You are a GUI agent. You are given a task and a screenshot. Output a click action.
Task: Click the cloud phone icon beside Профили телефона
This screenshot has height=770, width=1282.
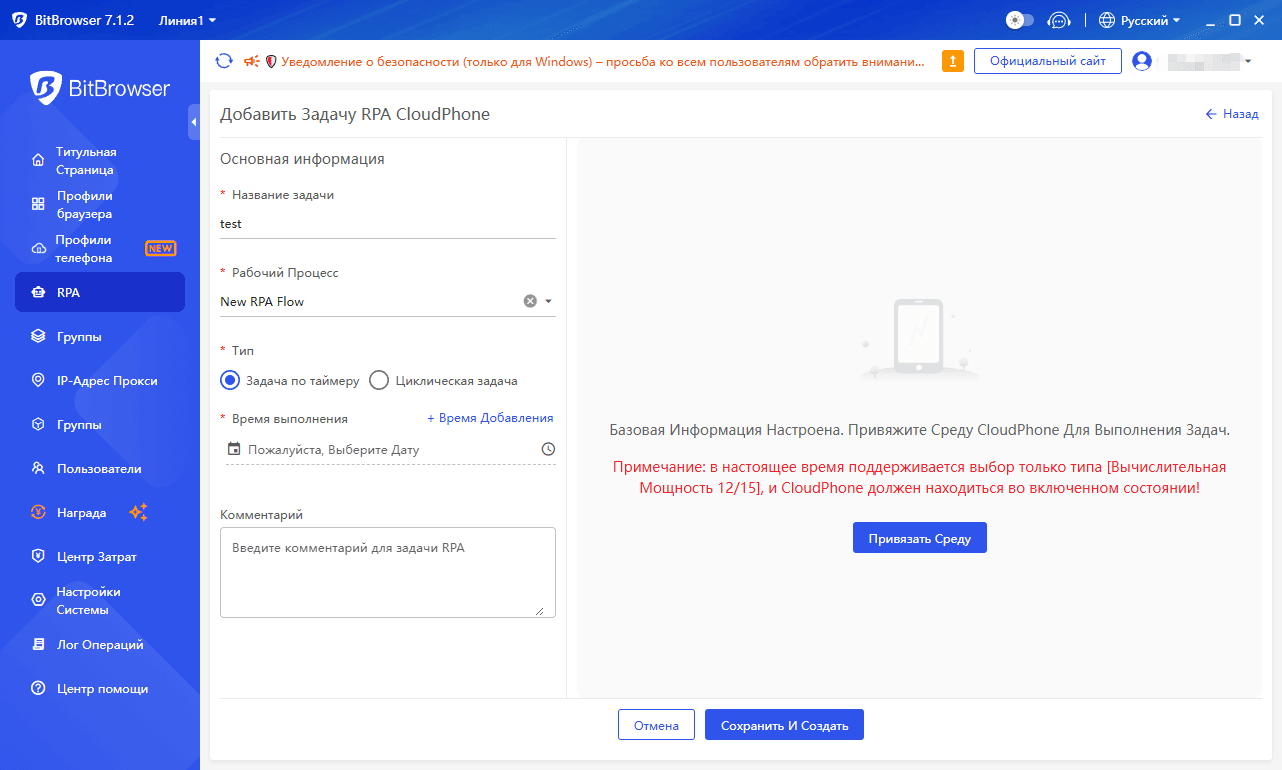click(x=38, y=248)
